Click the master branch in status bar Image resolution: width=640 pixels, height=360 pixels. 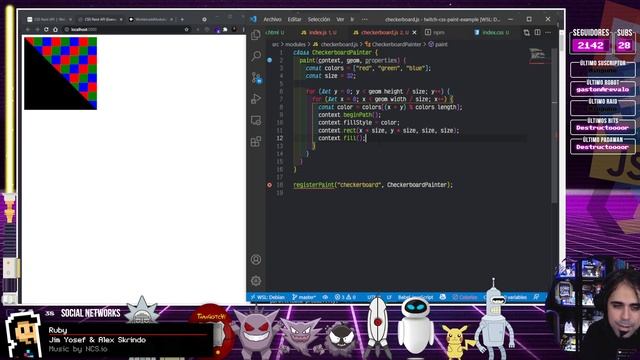click(304, 297)
